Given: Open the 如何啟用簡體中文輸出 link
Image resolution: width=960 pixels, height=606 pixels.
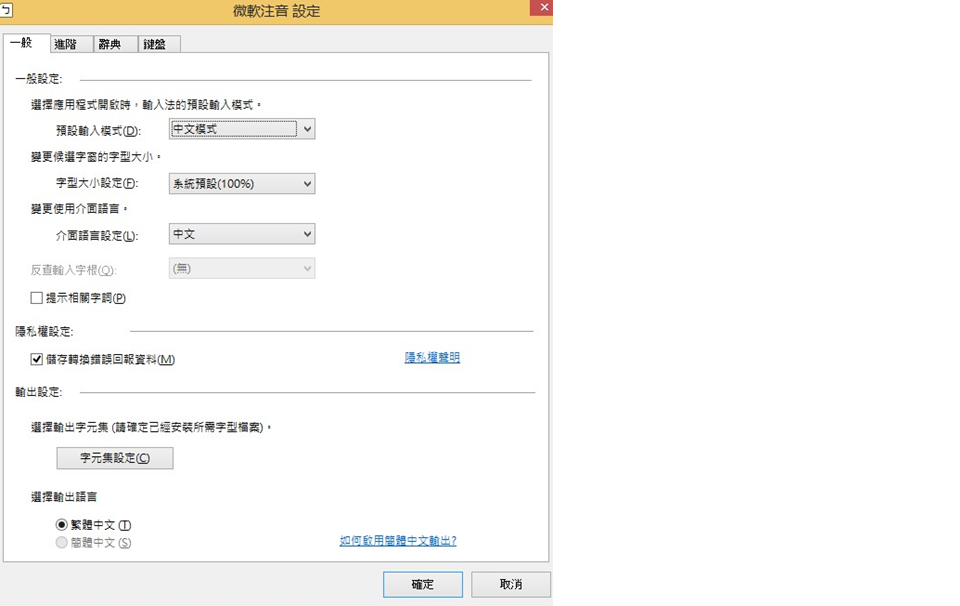Looking at the screenshot, I should tap(398, 541).
